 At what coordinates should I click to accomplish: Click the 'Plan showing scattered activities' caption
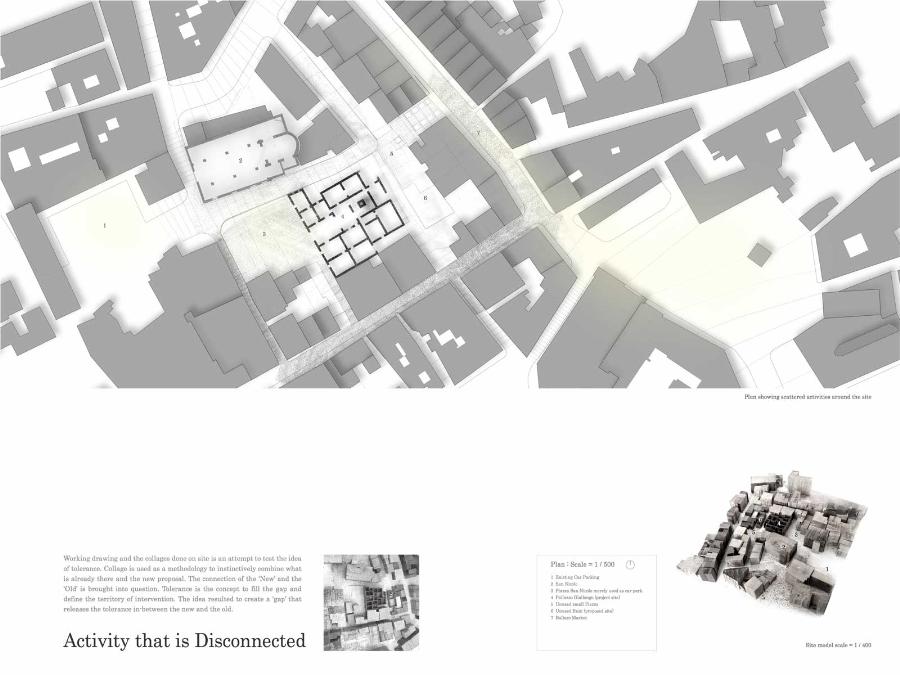coord(808,397)
